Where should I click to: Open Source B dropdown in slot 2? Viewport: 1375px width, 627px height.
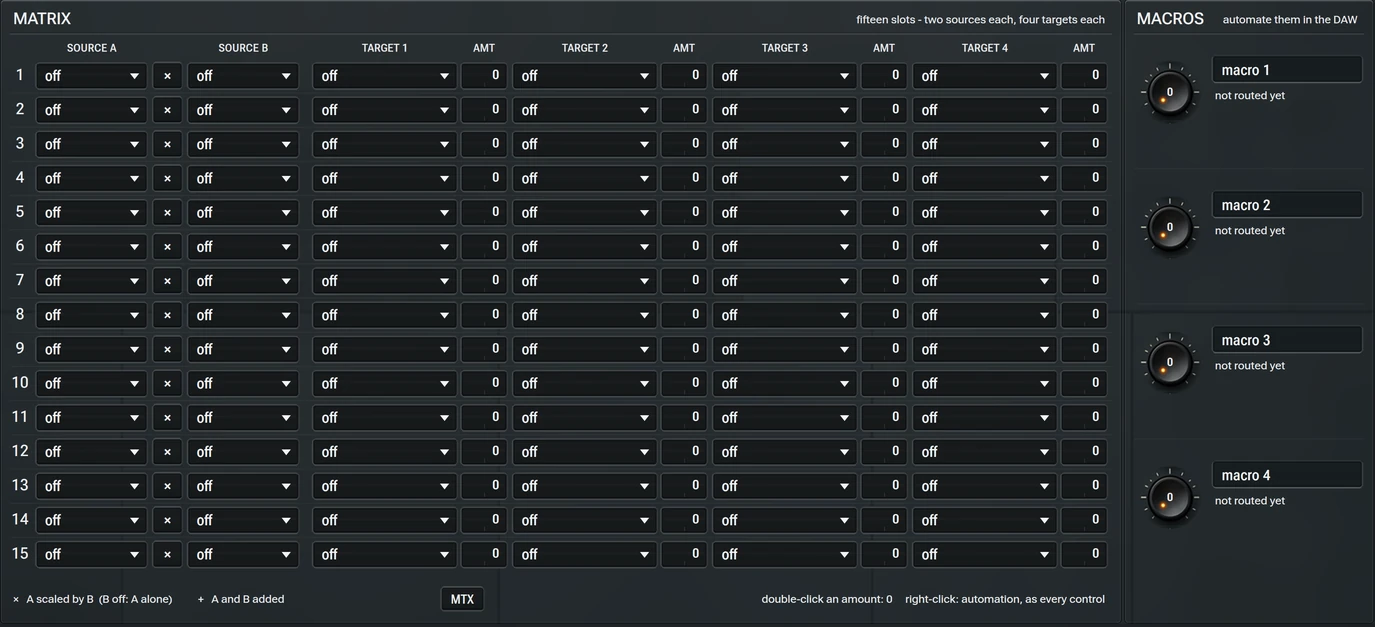tap(243, 110)
